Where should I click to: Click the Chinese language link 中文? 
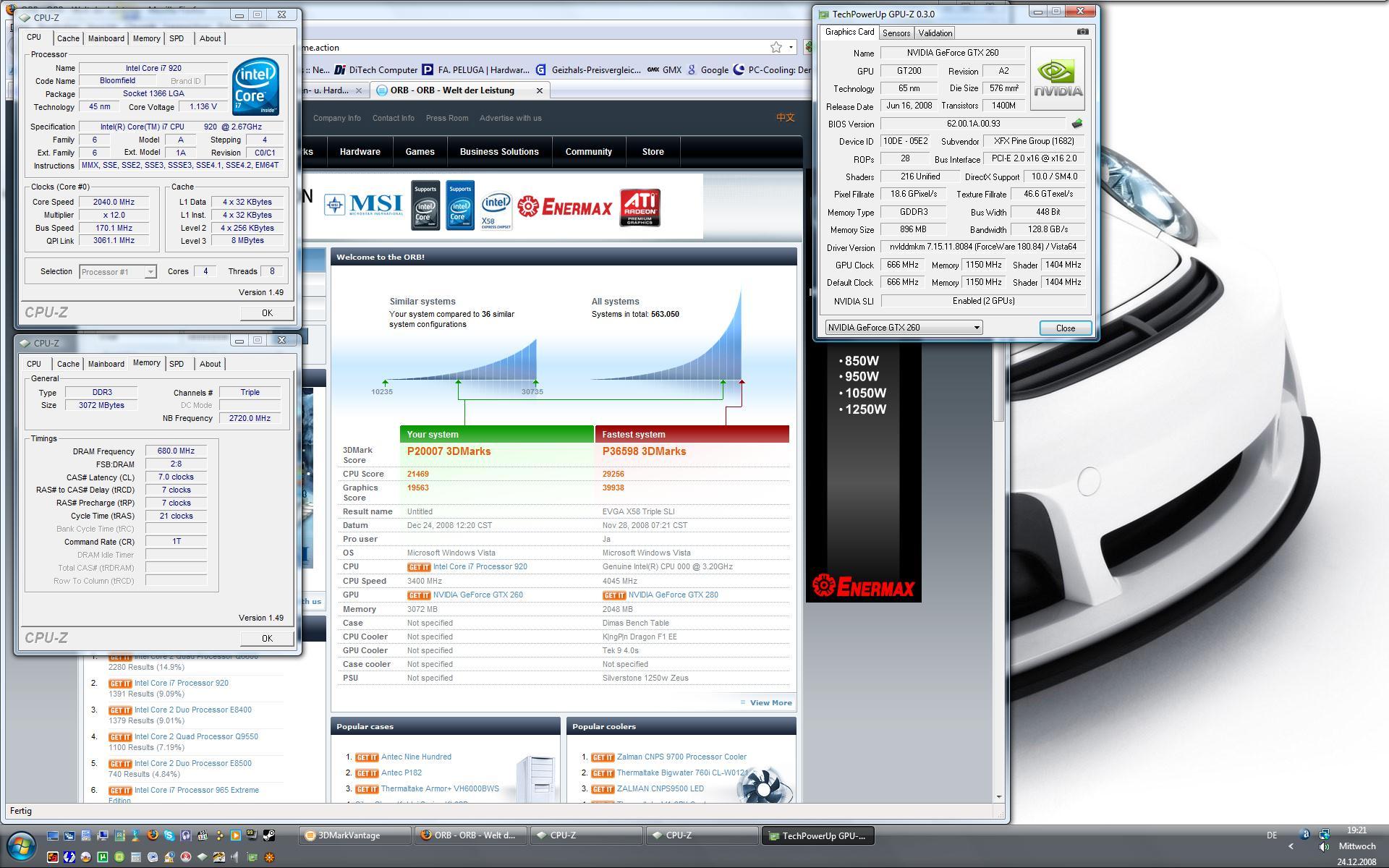click(785, 117)
